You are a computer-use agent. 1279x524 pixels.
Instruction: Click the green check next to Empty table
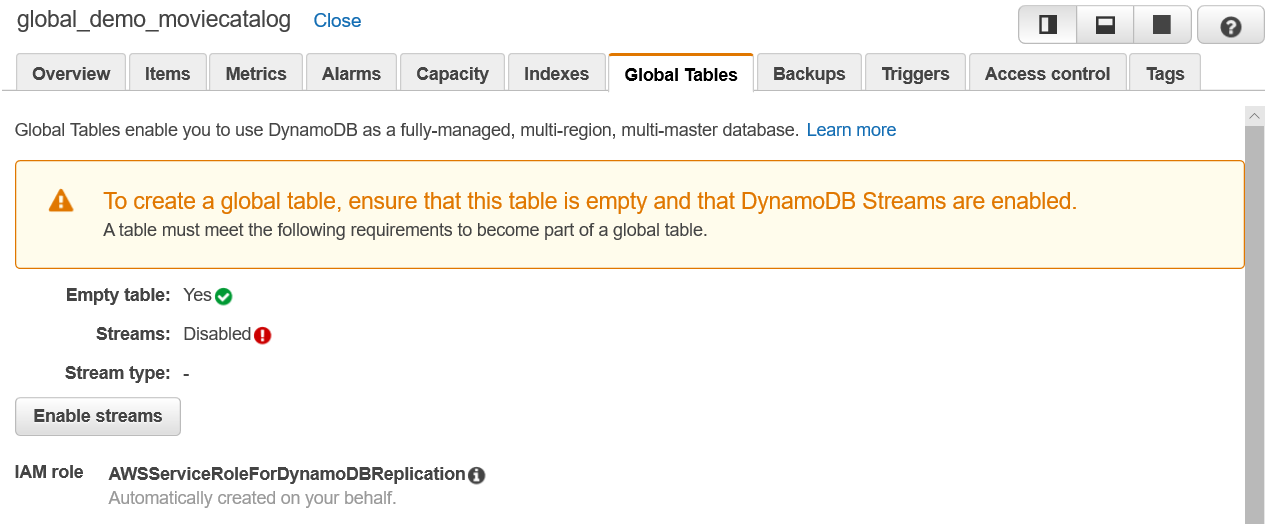point(224,296)
